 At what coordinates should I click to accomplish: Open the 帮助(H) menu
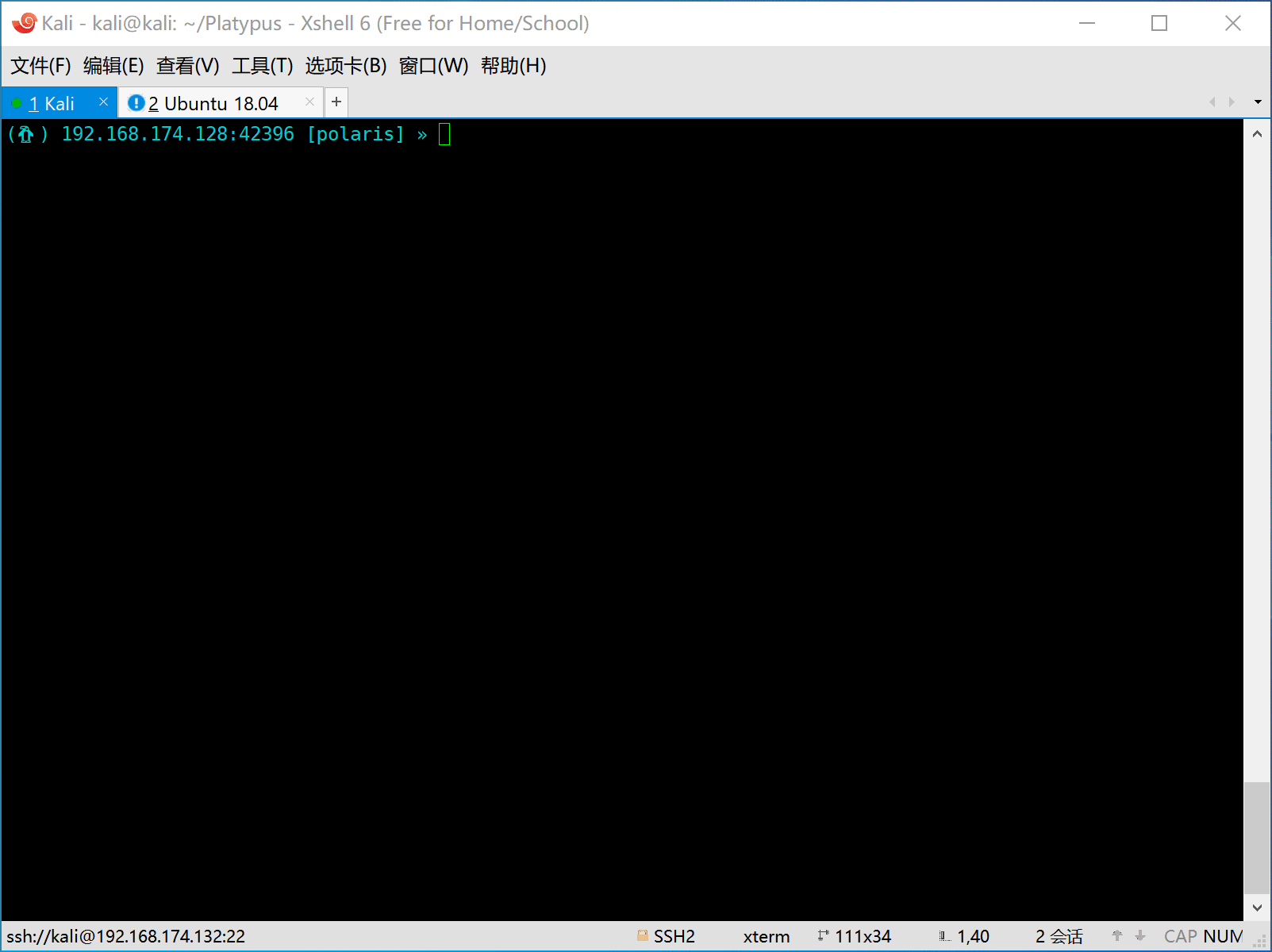[513, 66]
